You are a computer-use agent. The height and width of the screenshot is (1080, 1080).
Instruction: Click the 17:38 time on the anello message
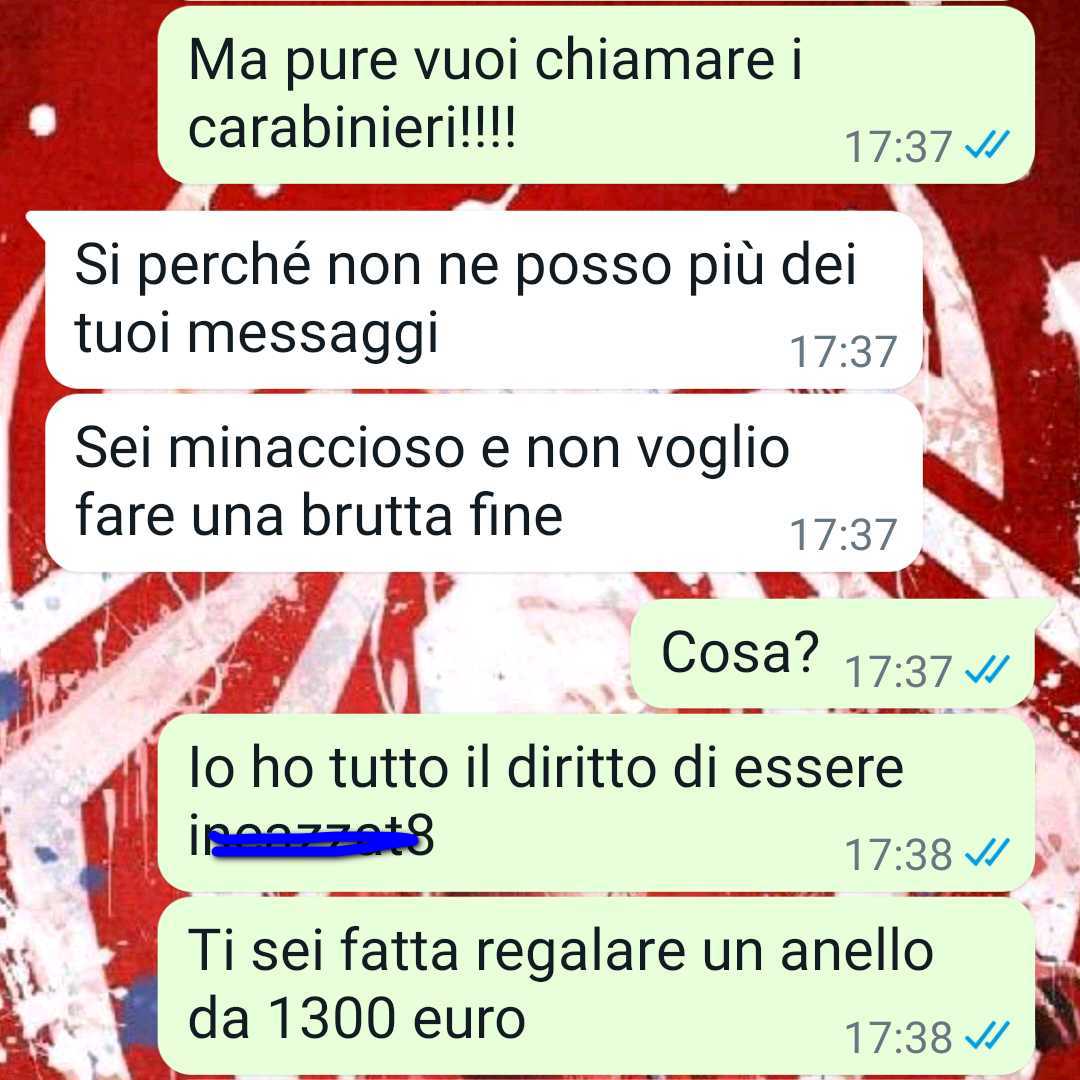[898, 1038]
